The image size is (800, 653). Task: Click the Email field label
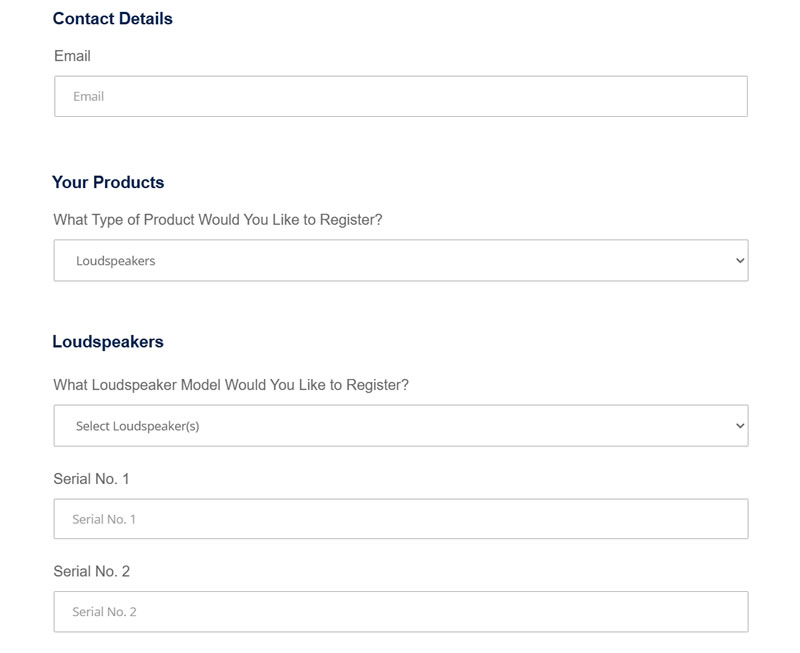pos(72,56)
